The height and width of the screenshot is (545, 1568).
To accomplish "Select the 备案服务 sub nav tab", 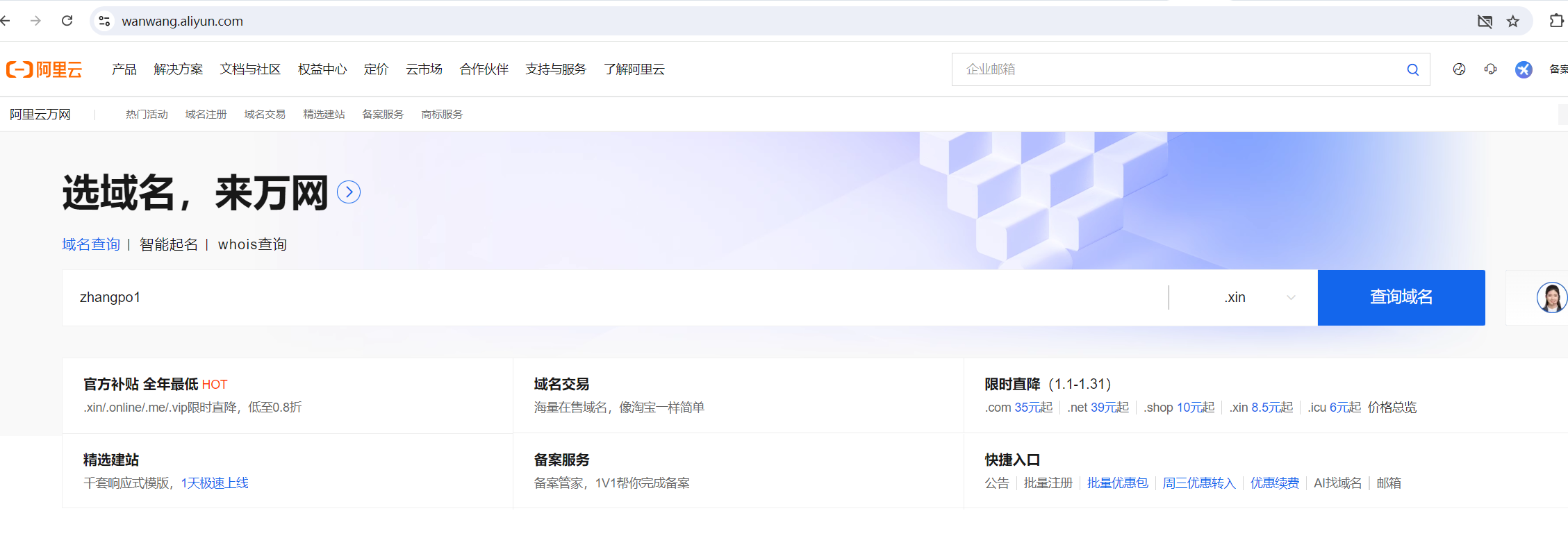I will 383,115.
